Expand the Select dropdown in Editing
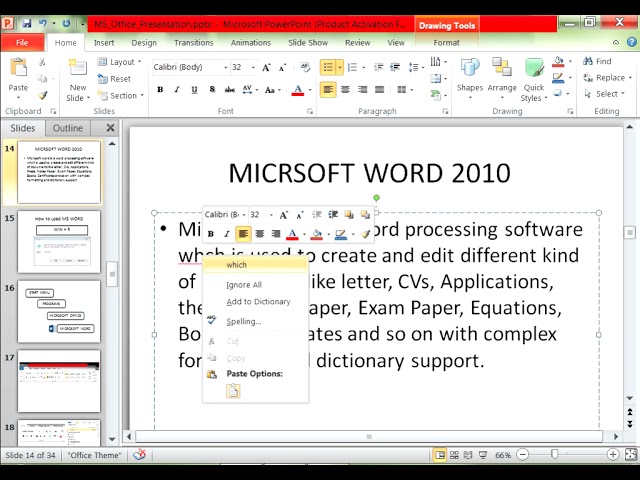Viewport: 640px width, 480px height. click(x=605, y=94)
